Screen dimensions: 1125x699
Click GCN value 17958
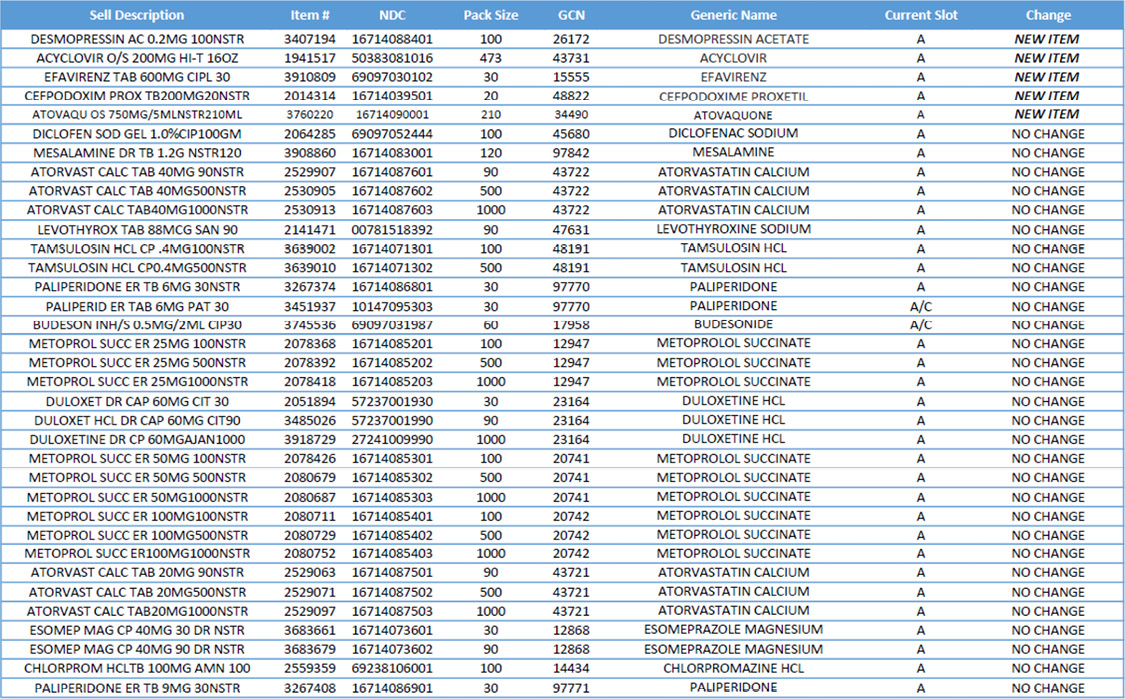pyautogui.click(x=571, y=324)
